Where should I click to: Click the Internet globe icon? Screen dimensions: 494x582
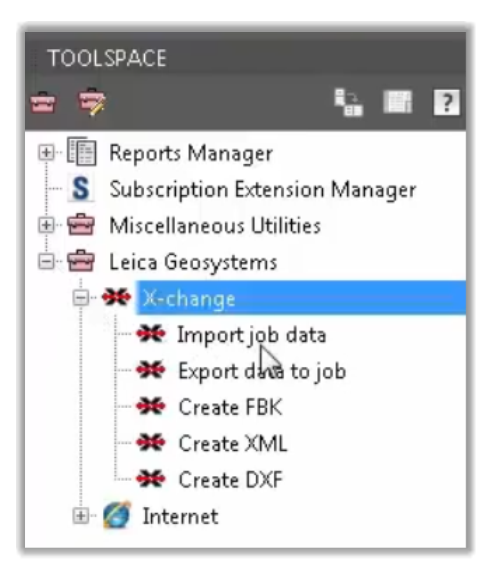(x=117, y=515)
